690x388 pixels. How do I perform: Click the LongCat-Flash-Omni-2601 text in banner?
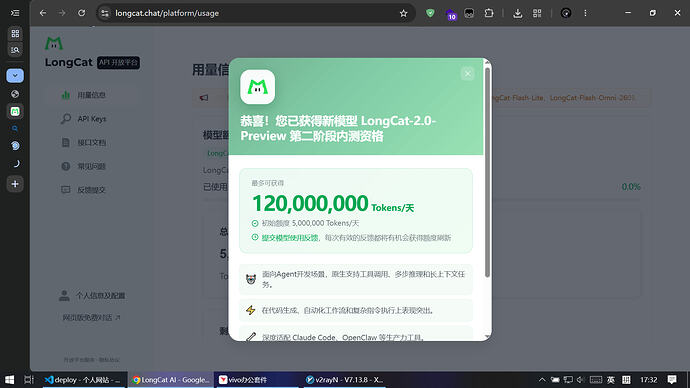tap(592, 98)
